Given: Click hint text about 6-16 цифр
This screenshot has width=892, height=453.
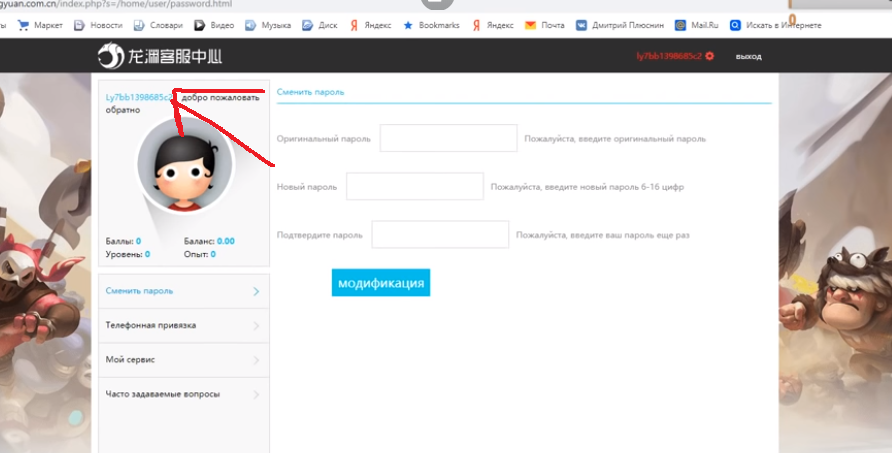Looking at the screenshot, I should [587, 187].
